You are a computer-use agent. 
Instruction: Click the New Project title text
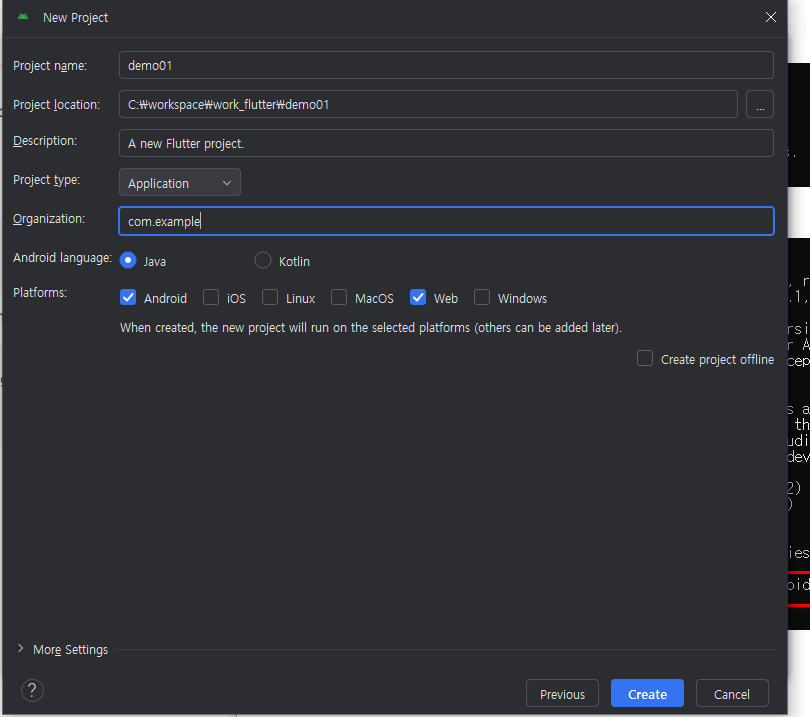click(75, 18)
